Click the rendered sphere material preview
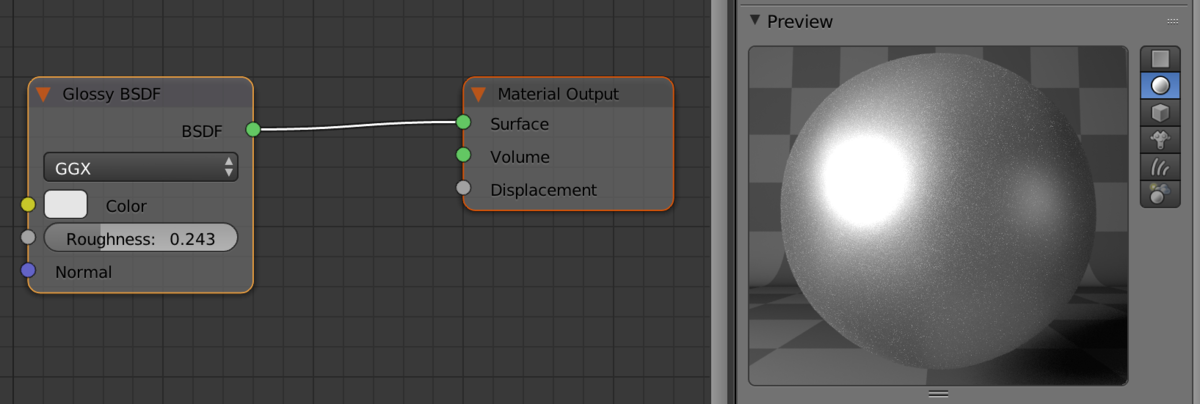Viewport: 1200px width, 404px height. 938,216
